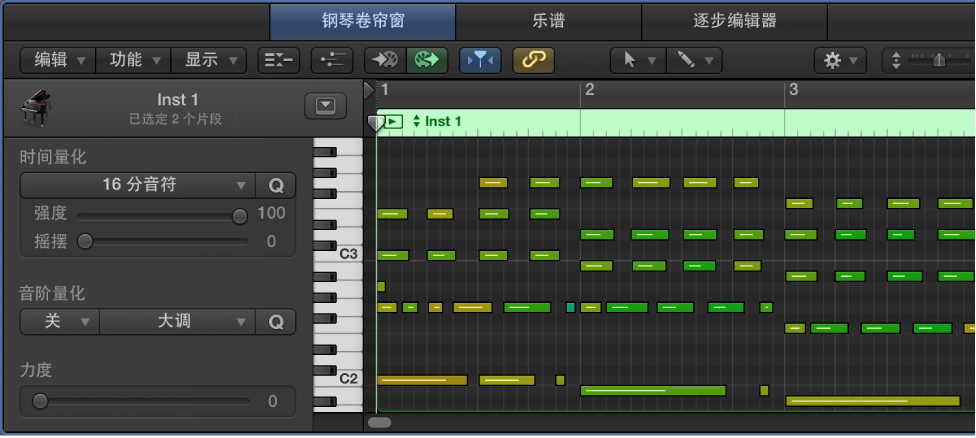Viewport: 976px width, 438px height.
Task: Click the grand piano instrument icon
Action: coord(36,108)
